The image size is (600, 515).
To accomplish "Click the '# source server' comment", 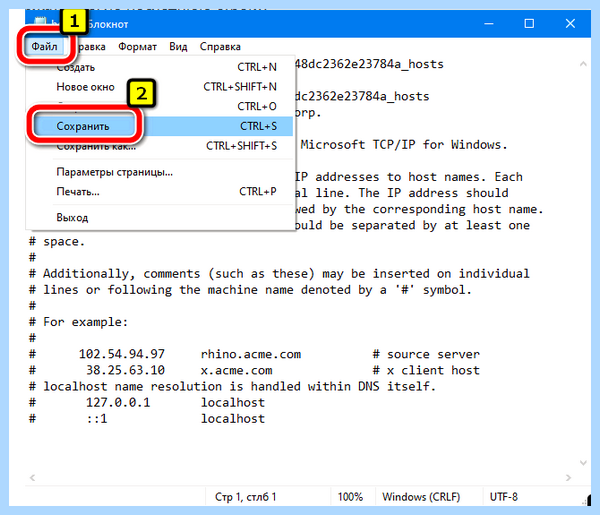I will pyautogui.click(x=426, y=354).
